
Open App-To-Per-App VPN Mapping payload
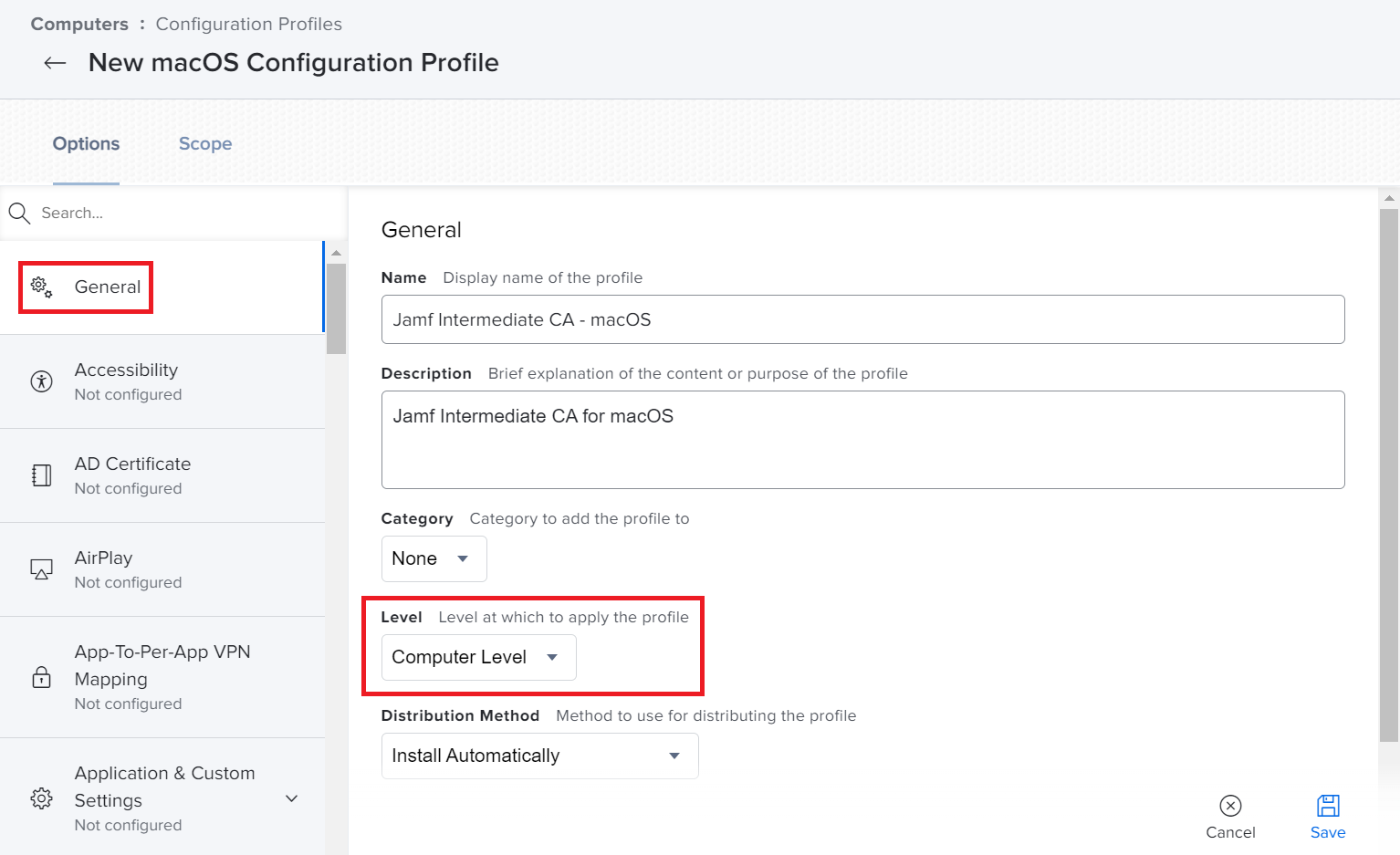pos(162,677)
